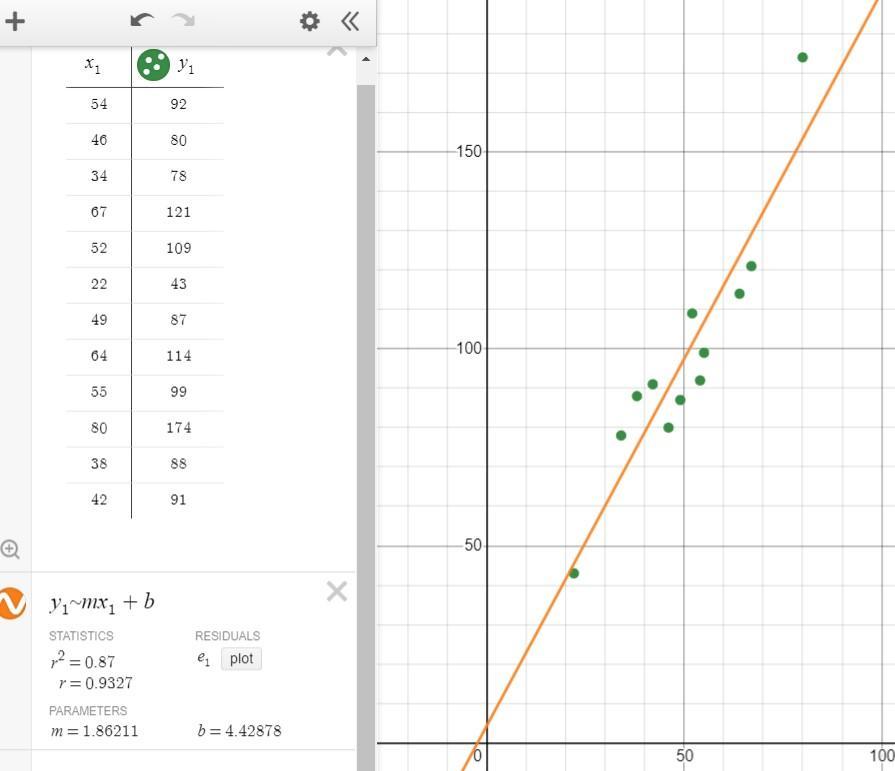Delete the table with the X at top

[x=337, y=51]
